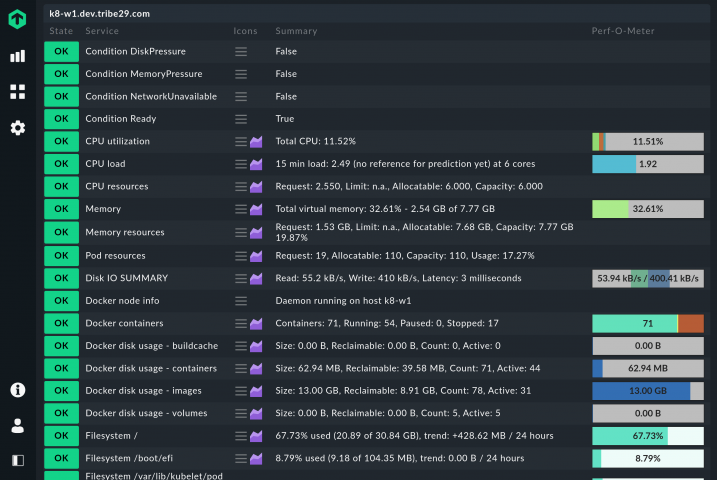Sort by the Service column header
The image size is (717, 480).
[102, 31]
